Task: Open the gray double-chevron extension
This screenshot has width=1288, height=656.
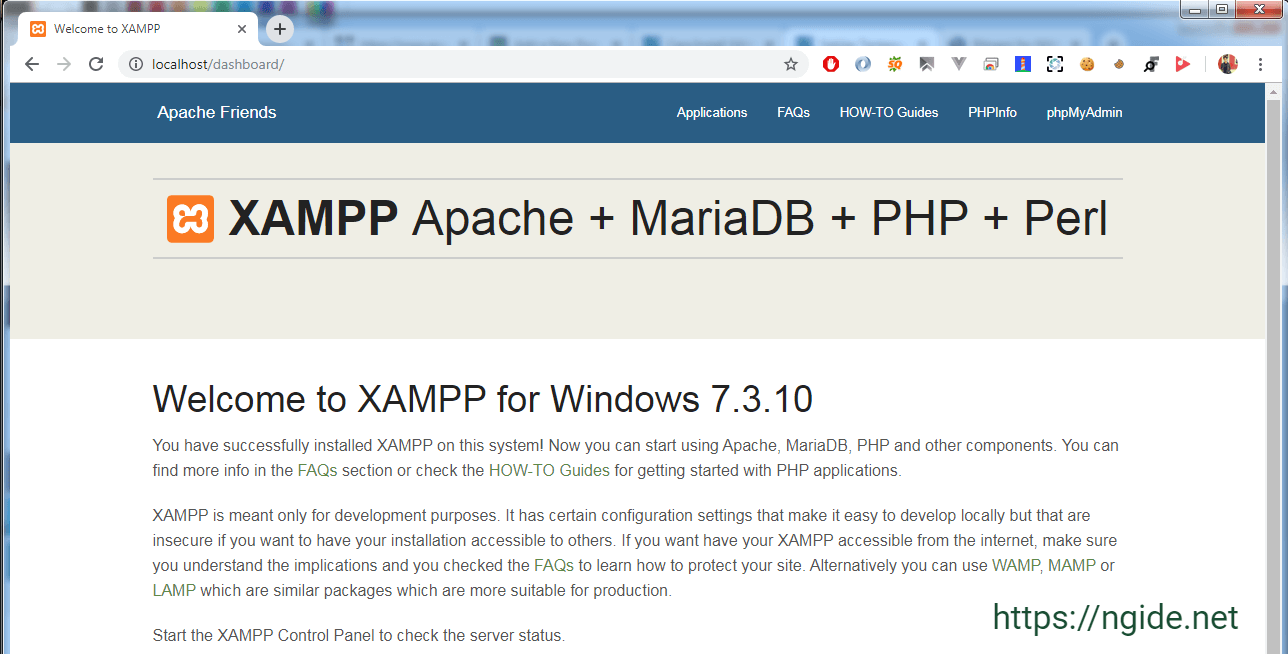Action: pyautogui.click(x=927, y=64)
